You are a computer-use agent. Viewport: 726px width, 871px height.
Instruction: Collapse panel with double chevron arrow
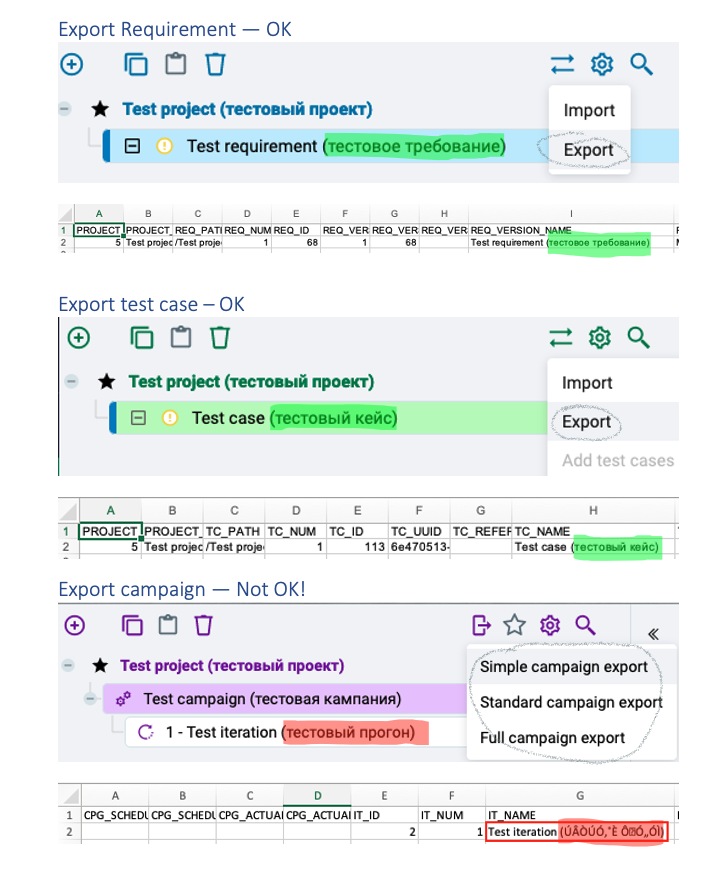pos(654,634)
